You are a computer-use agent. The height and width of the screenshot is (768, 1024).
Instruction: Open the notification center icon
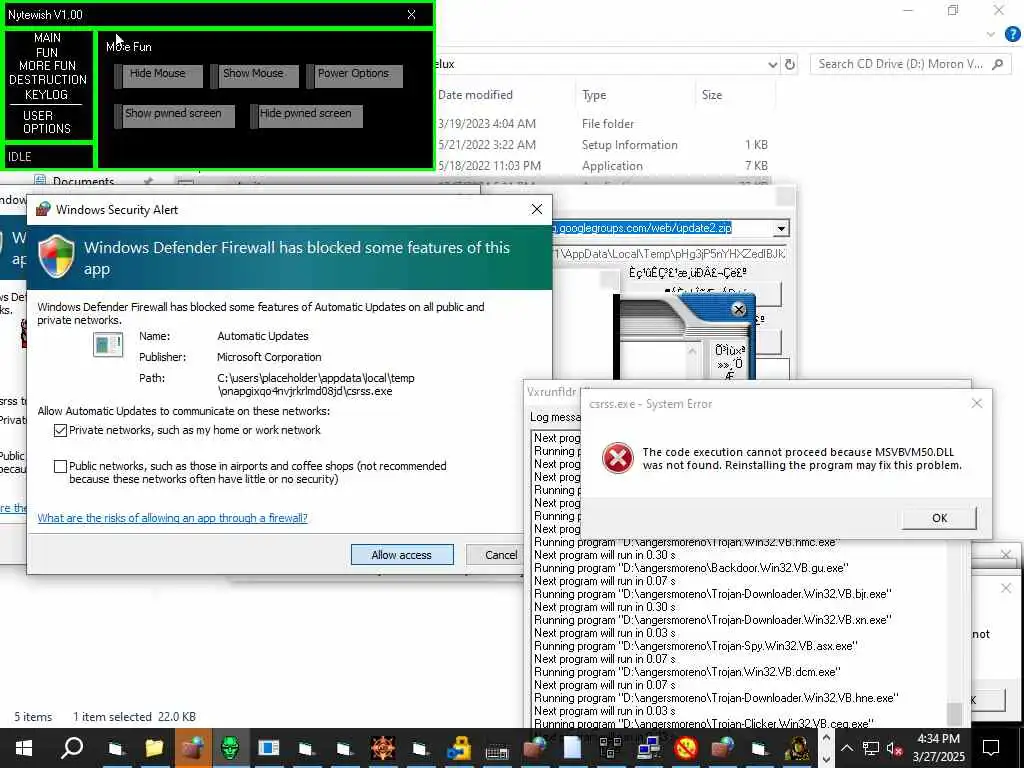pos(991,748)
